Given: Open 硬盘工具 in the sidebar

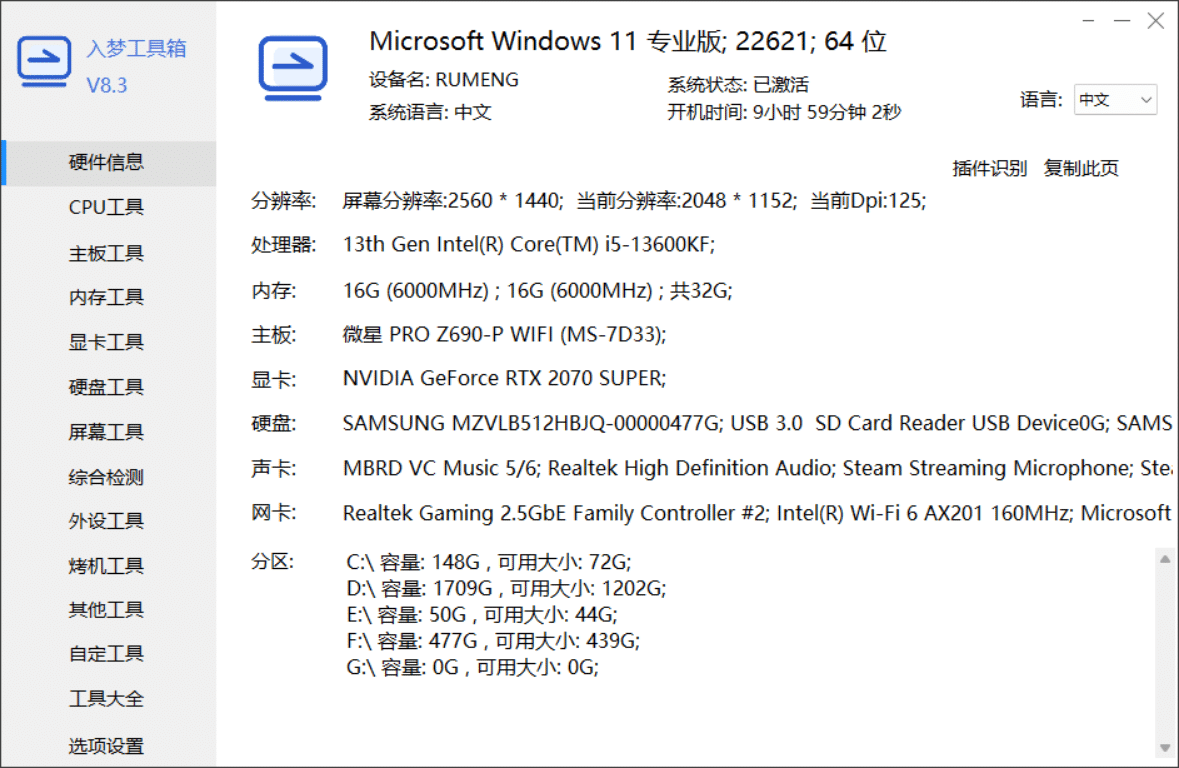Looking at the screenshot, I should (x=107, y=387).
